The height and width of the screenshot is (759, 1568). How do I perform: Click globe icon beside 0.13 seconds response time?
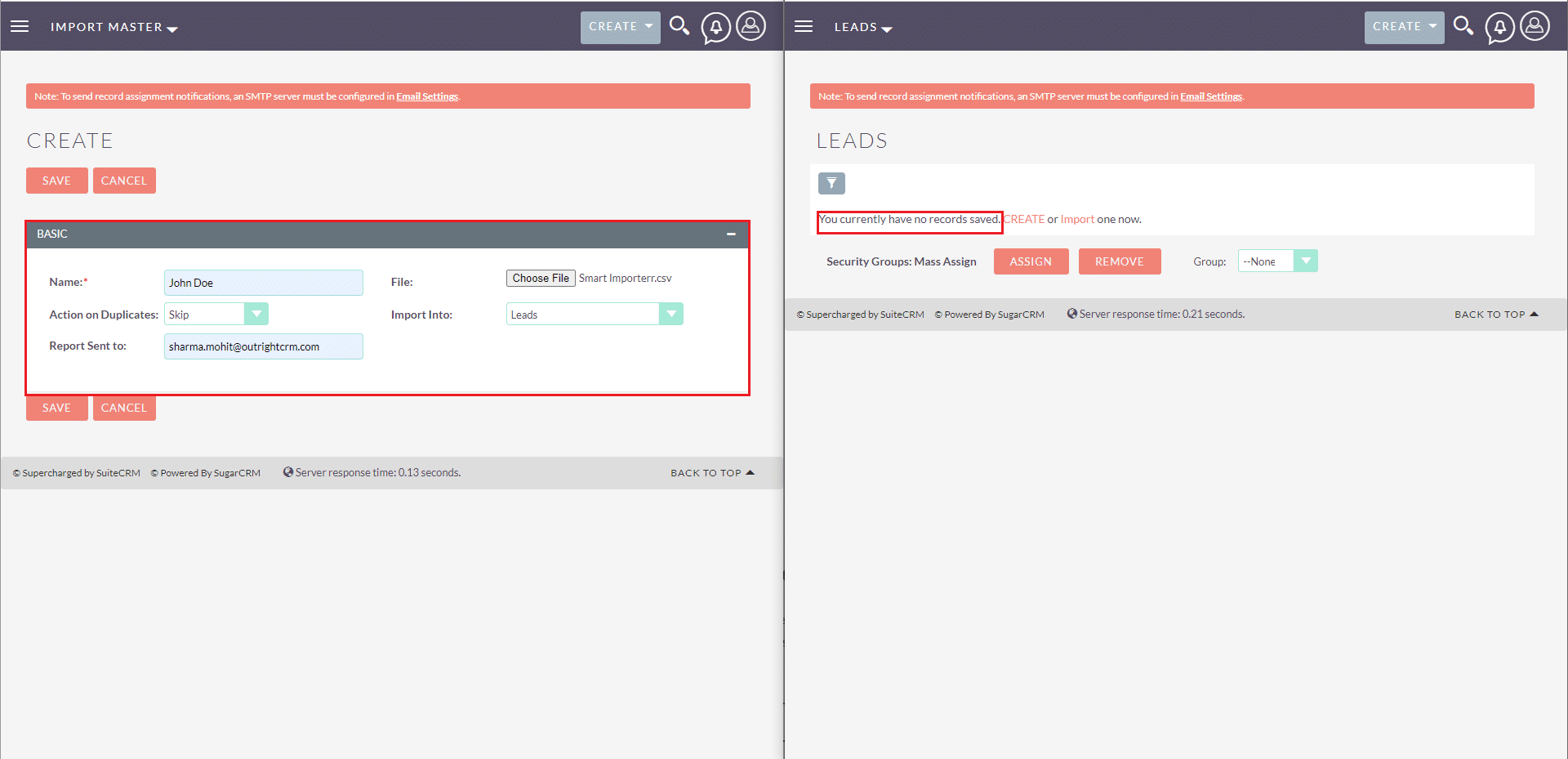(288, 472)
